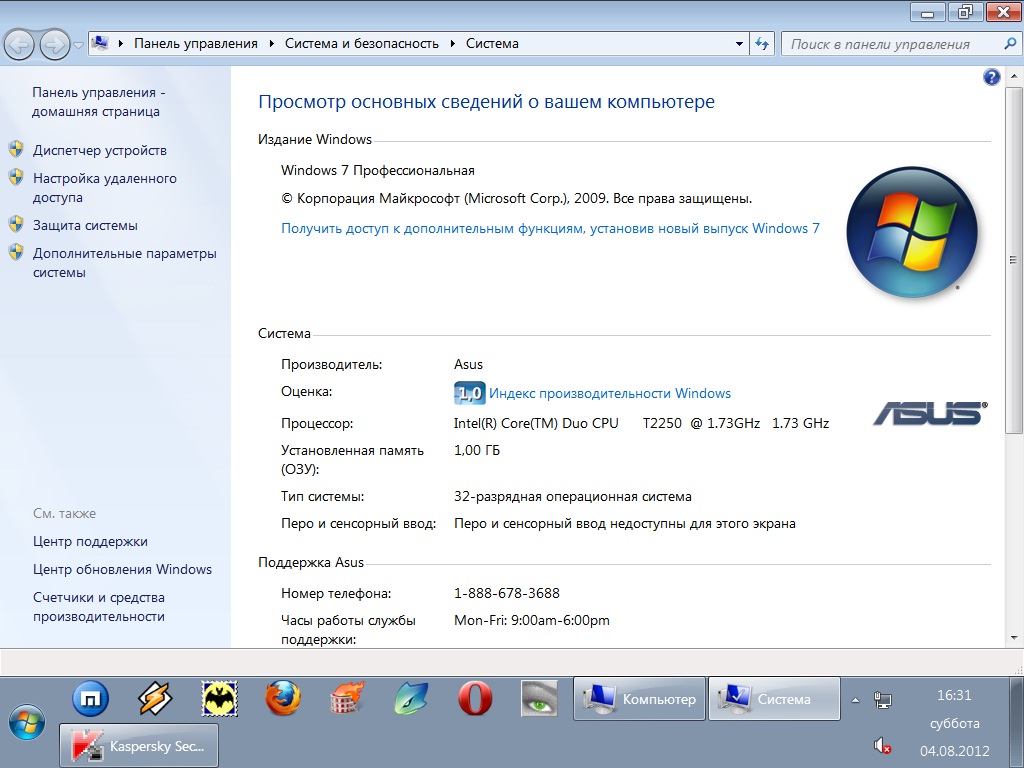The image size is (1024, 768).
Task: Select Система breadcrumb in address bar
Action: [492, 44]
